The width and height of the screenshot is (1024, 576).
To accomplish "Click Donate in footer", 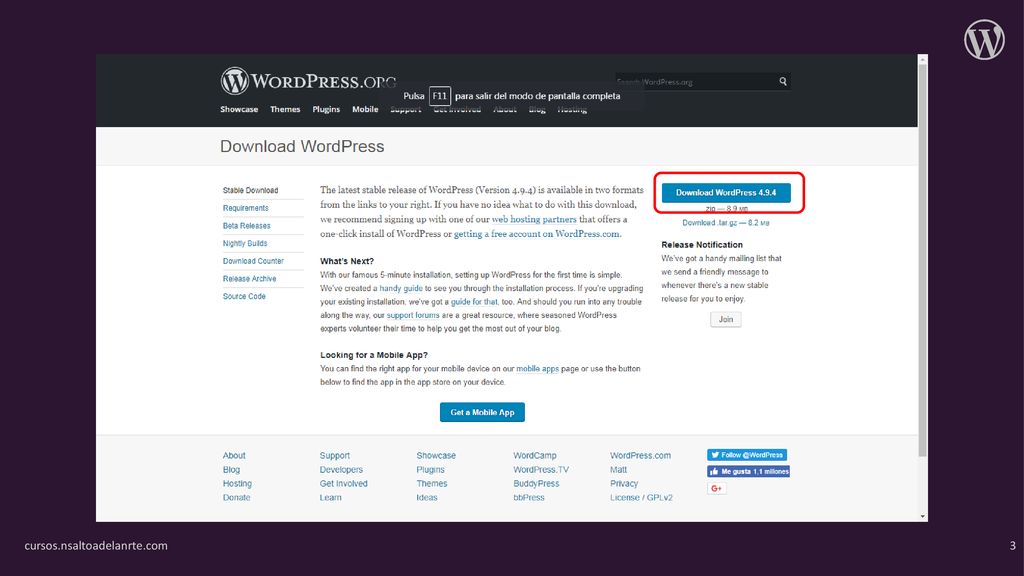I will [x=236, y=497].
